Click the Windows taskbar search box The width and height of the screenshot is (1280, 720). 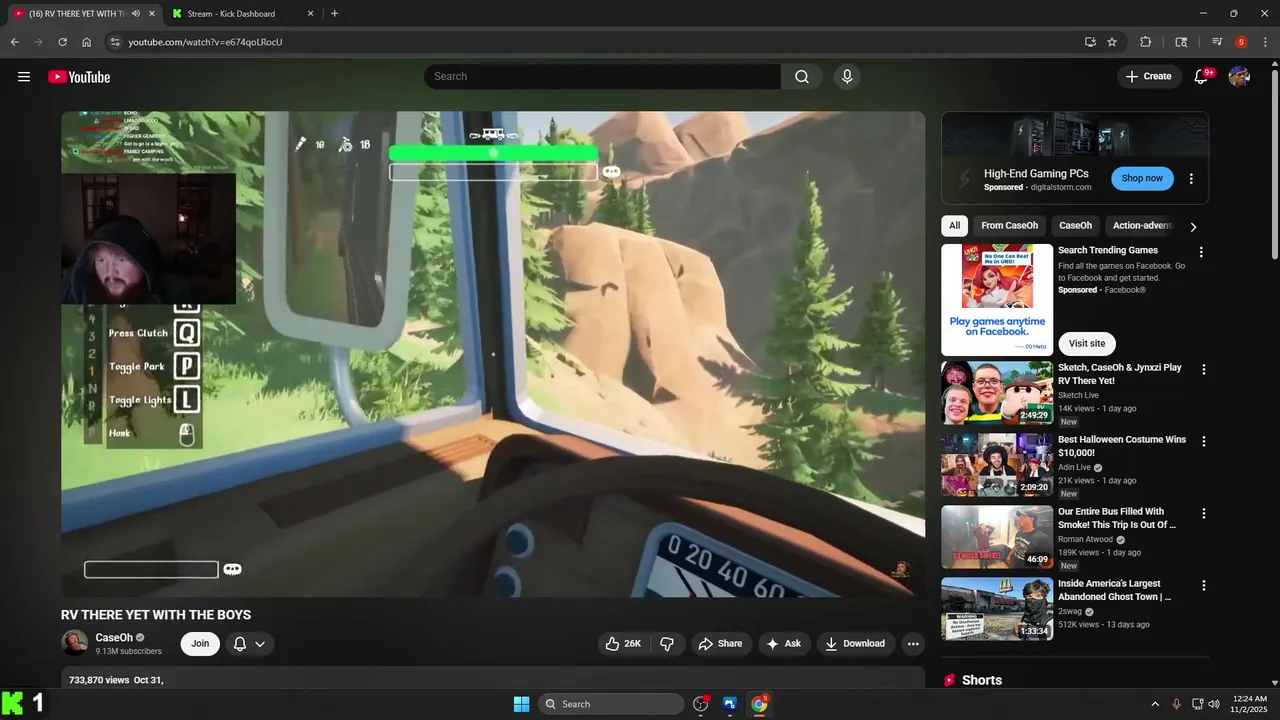click(x=611, y=704)
